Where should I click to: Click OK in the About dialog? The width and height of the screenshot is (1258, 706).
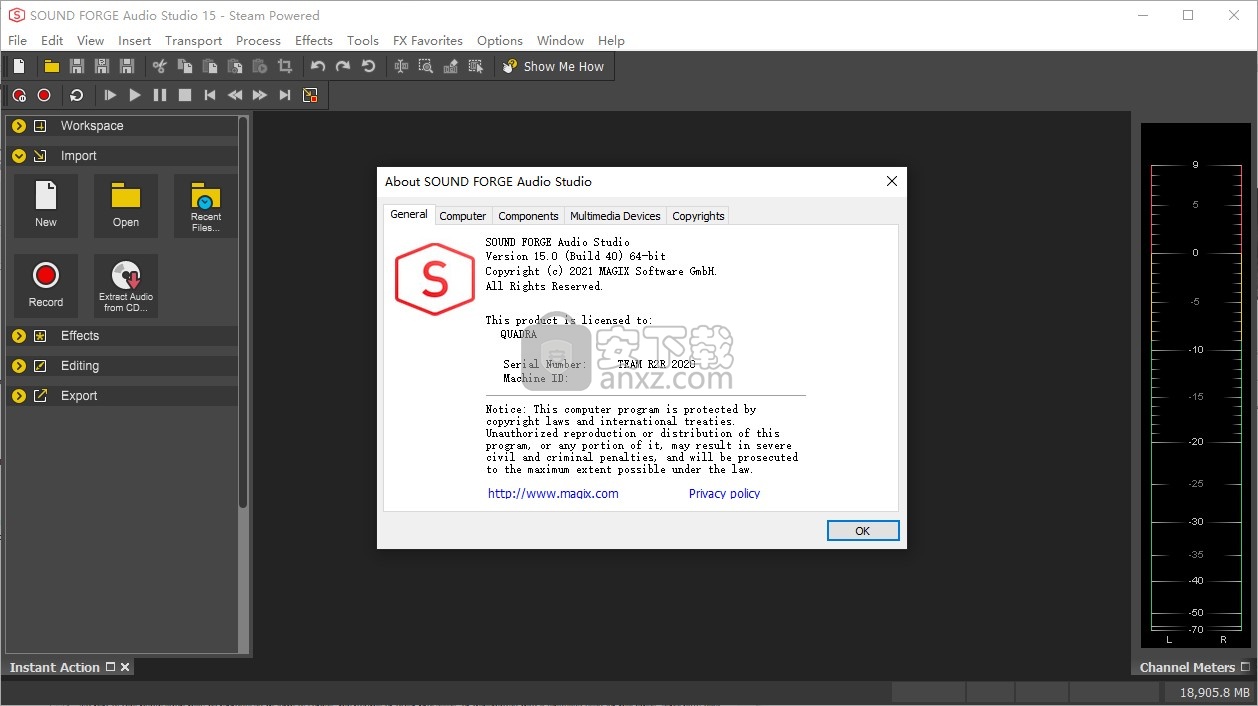coord(863,531)
